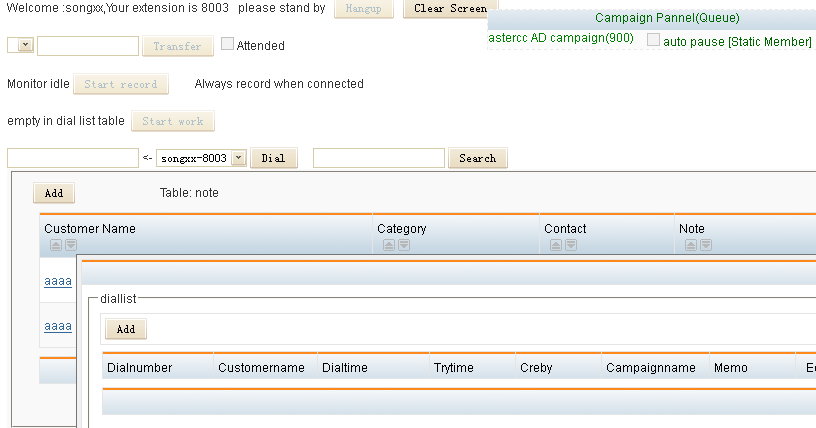The image size is (816, 428).
Task: Sort Category column descending
Action: pyautogui.click(x=404, y=245)
